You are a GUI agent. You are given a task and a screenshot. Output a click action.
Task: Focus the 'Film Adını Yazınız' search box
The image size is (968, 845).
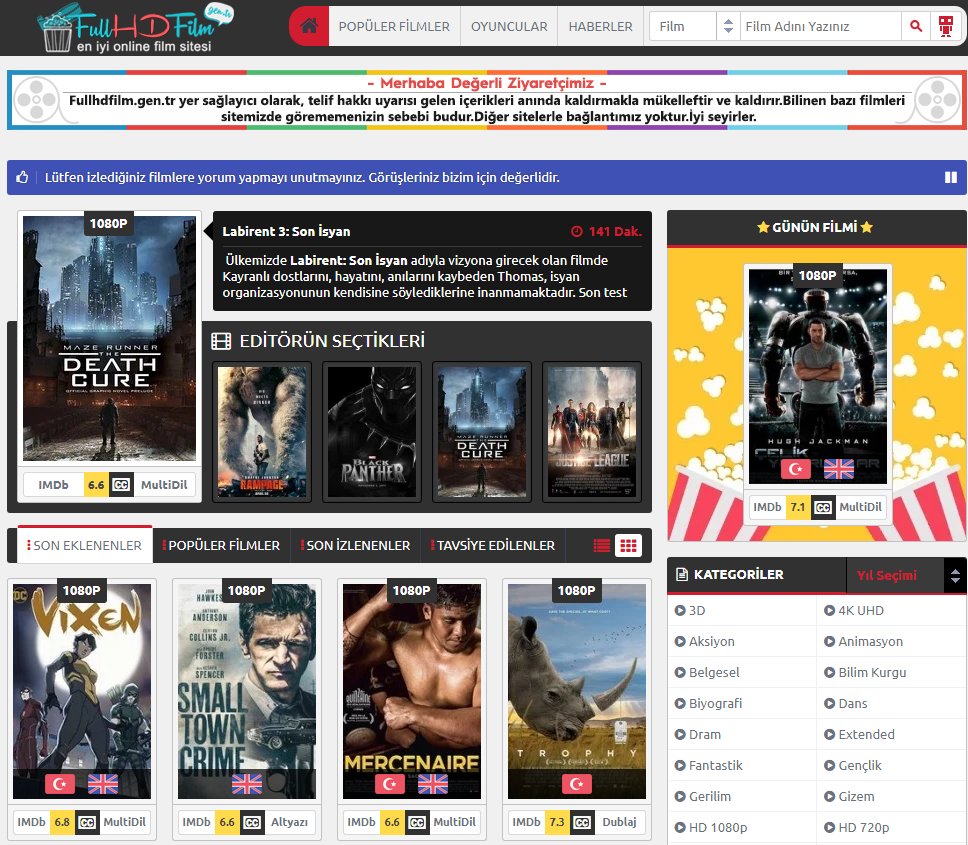[820, 27]
